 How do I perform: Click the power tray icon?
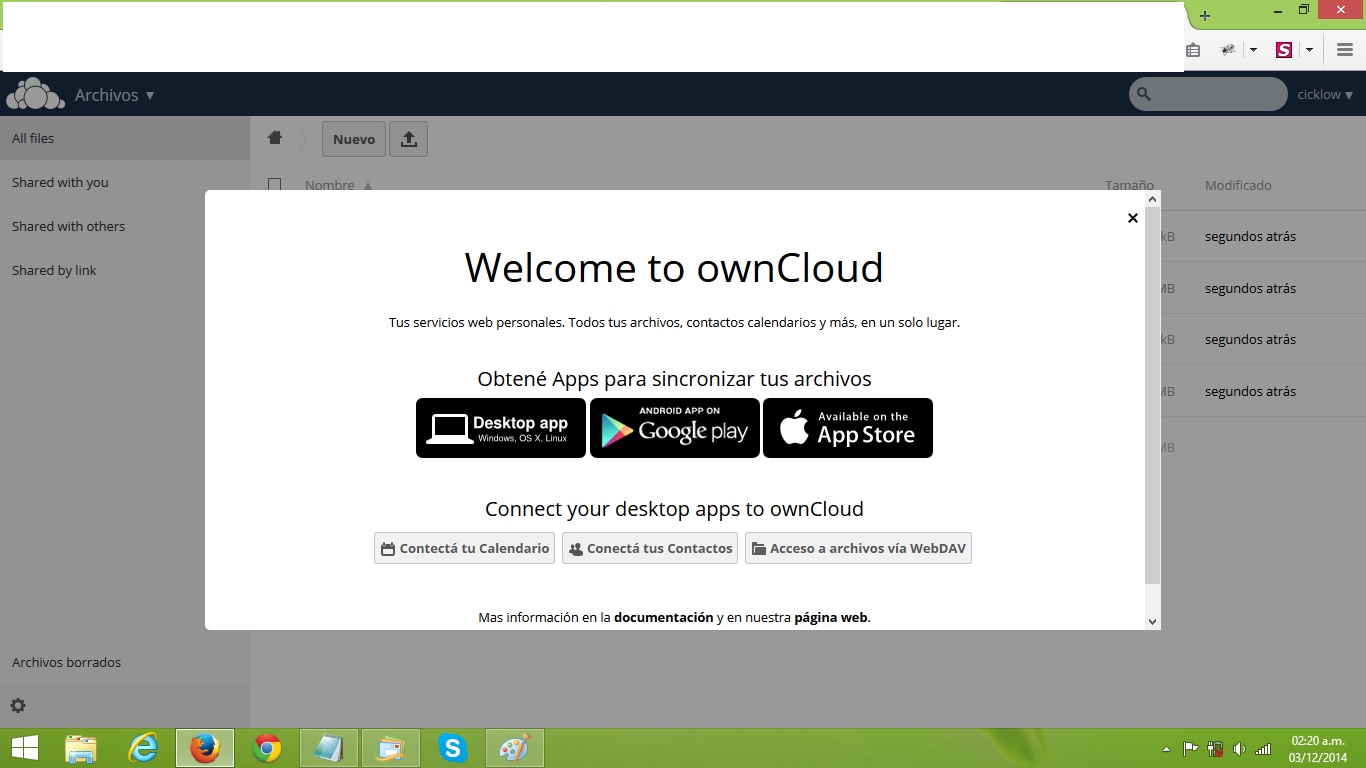pyautogui.click(x=1215, y=749)
